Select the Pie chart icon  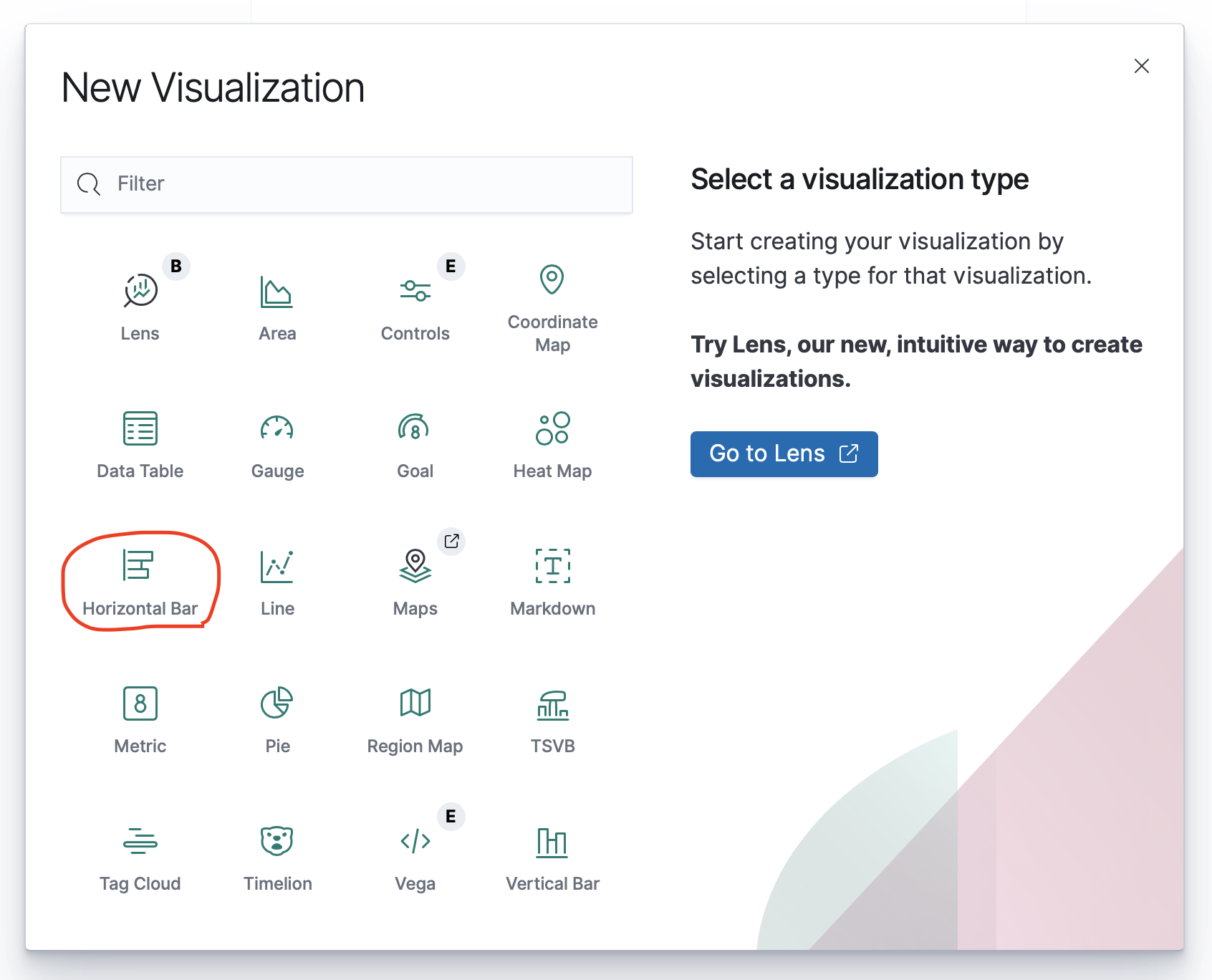276,703
